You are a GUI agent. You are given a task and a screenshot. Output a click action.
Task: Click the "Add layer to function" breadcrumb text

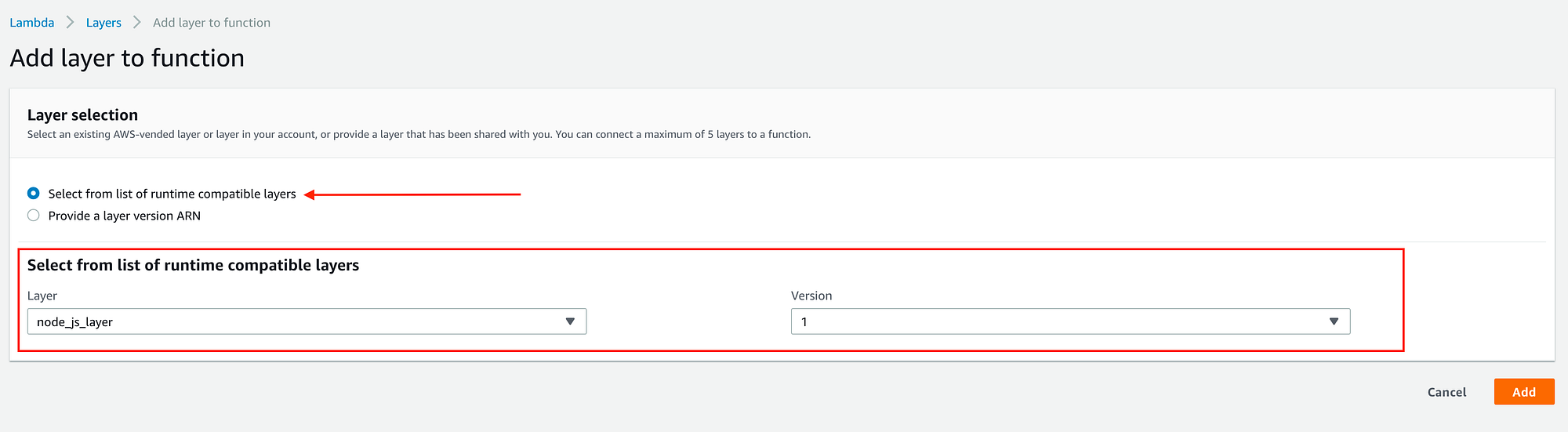point(212,23)
